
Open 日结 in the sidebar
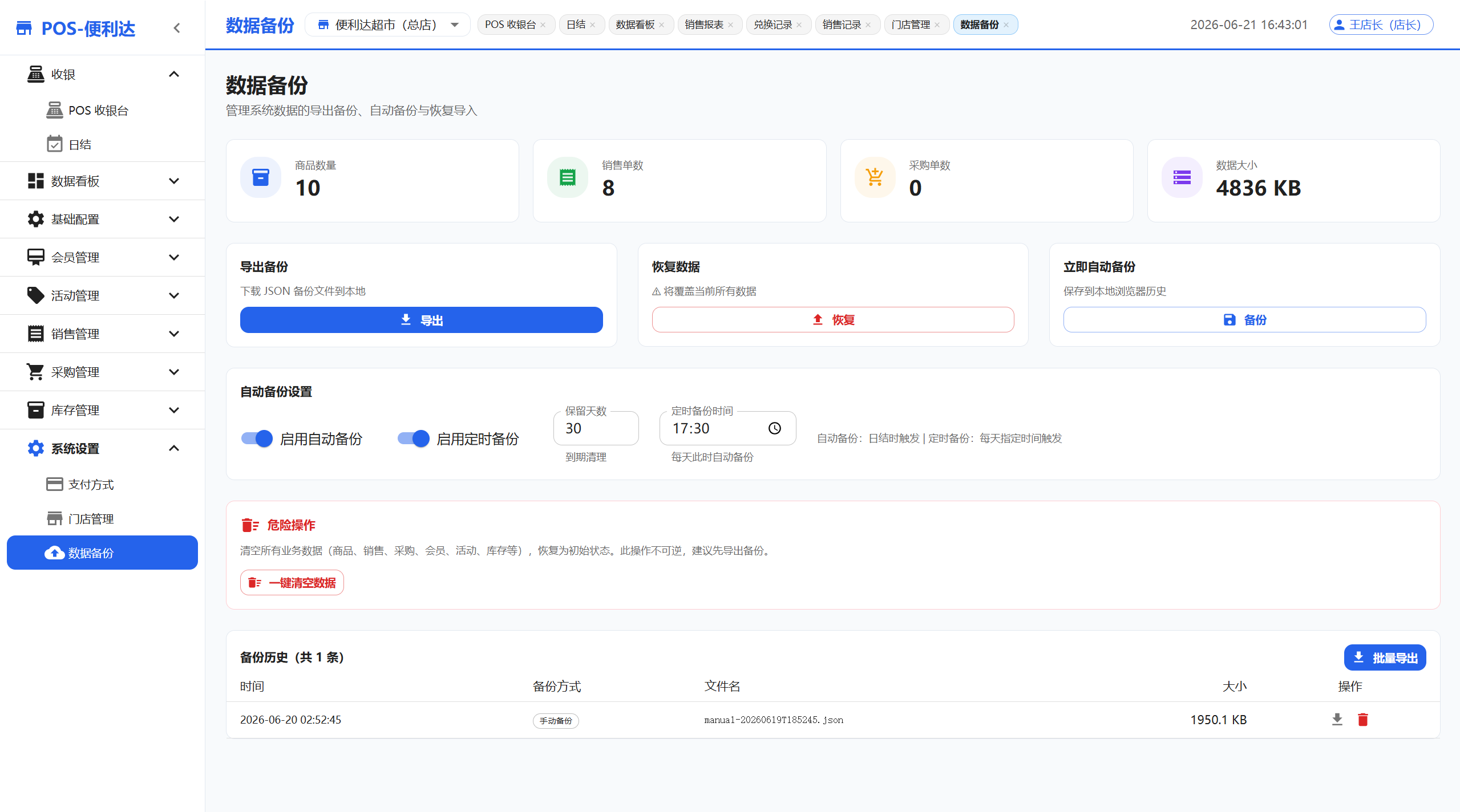pos(103,145)
